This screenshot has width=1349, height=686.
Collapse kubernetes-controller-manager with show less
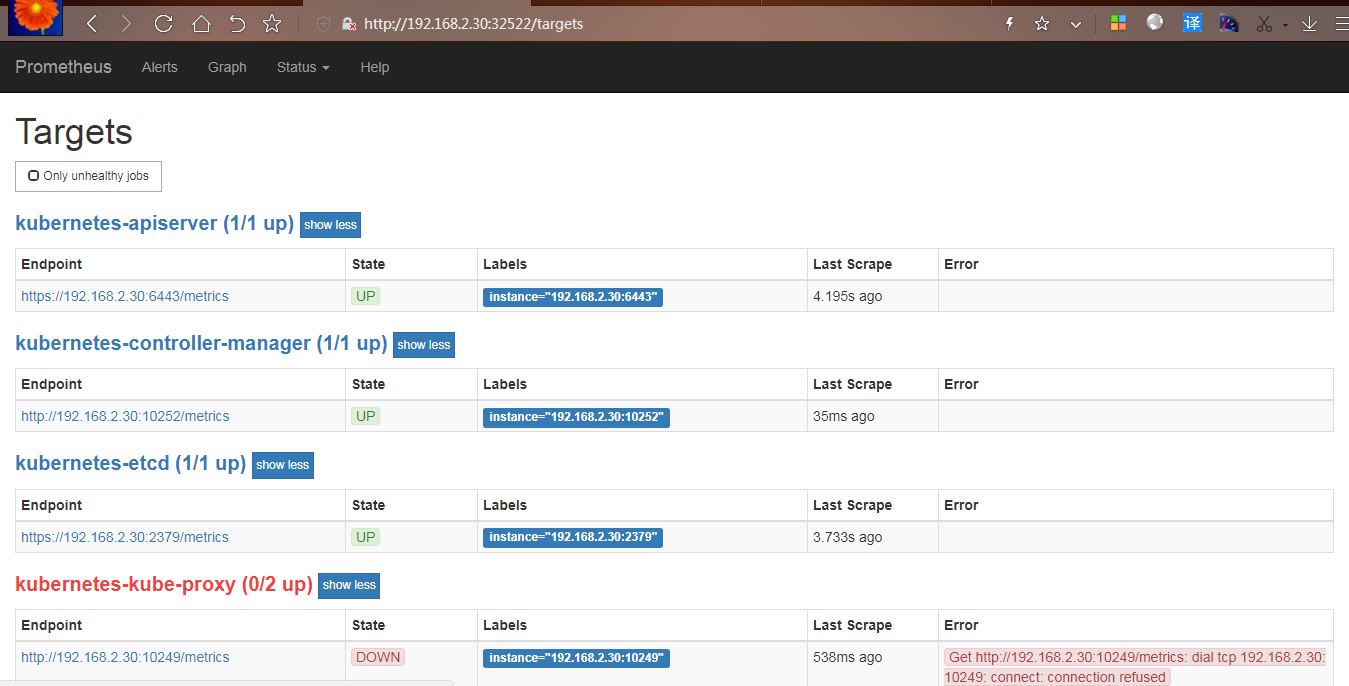424,345
